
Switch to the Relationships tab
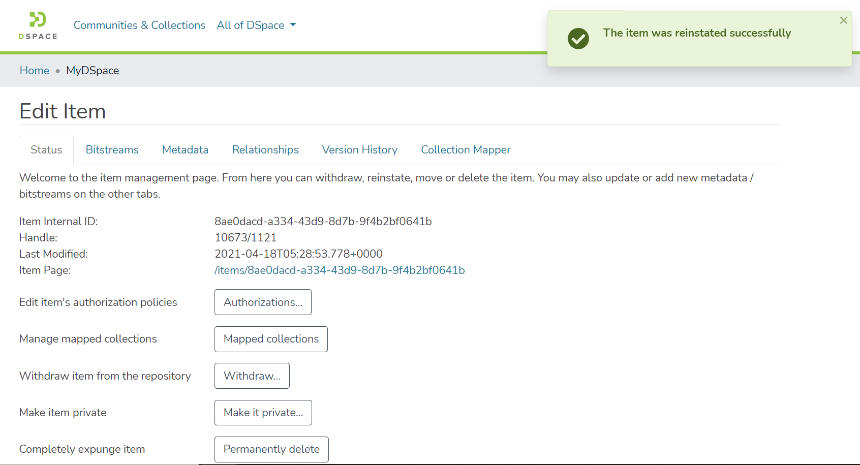pos(265,150)
